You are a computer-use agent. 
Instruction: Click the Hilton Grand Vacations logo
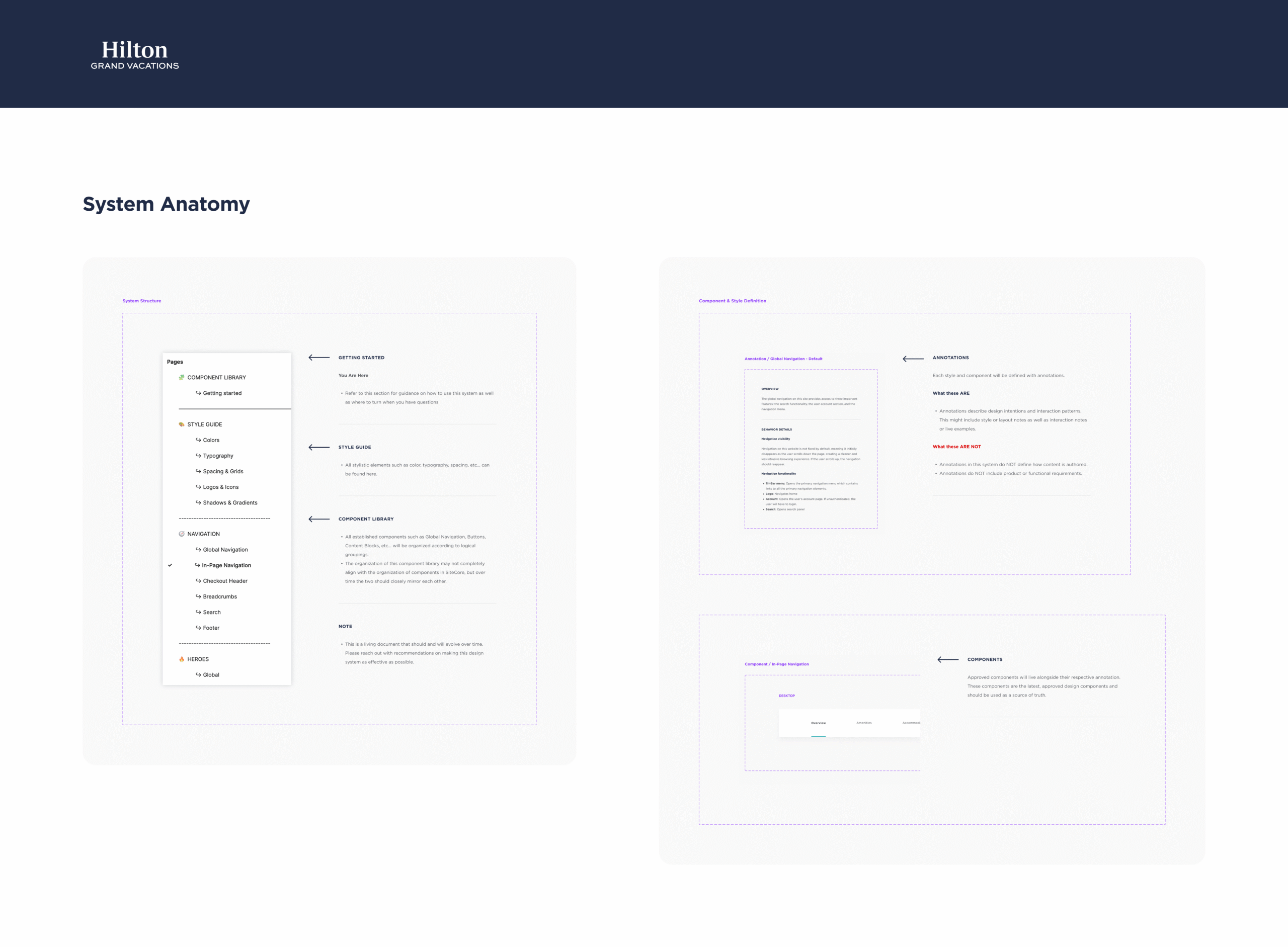134,55
